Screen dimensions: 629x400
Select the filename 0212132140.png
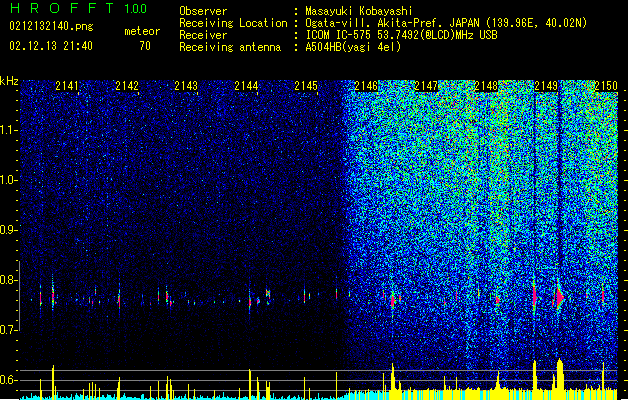tap(51, 26)
